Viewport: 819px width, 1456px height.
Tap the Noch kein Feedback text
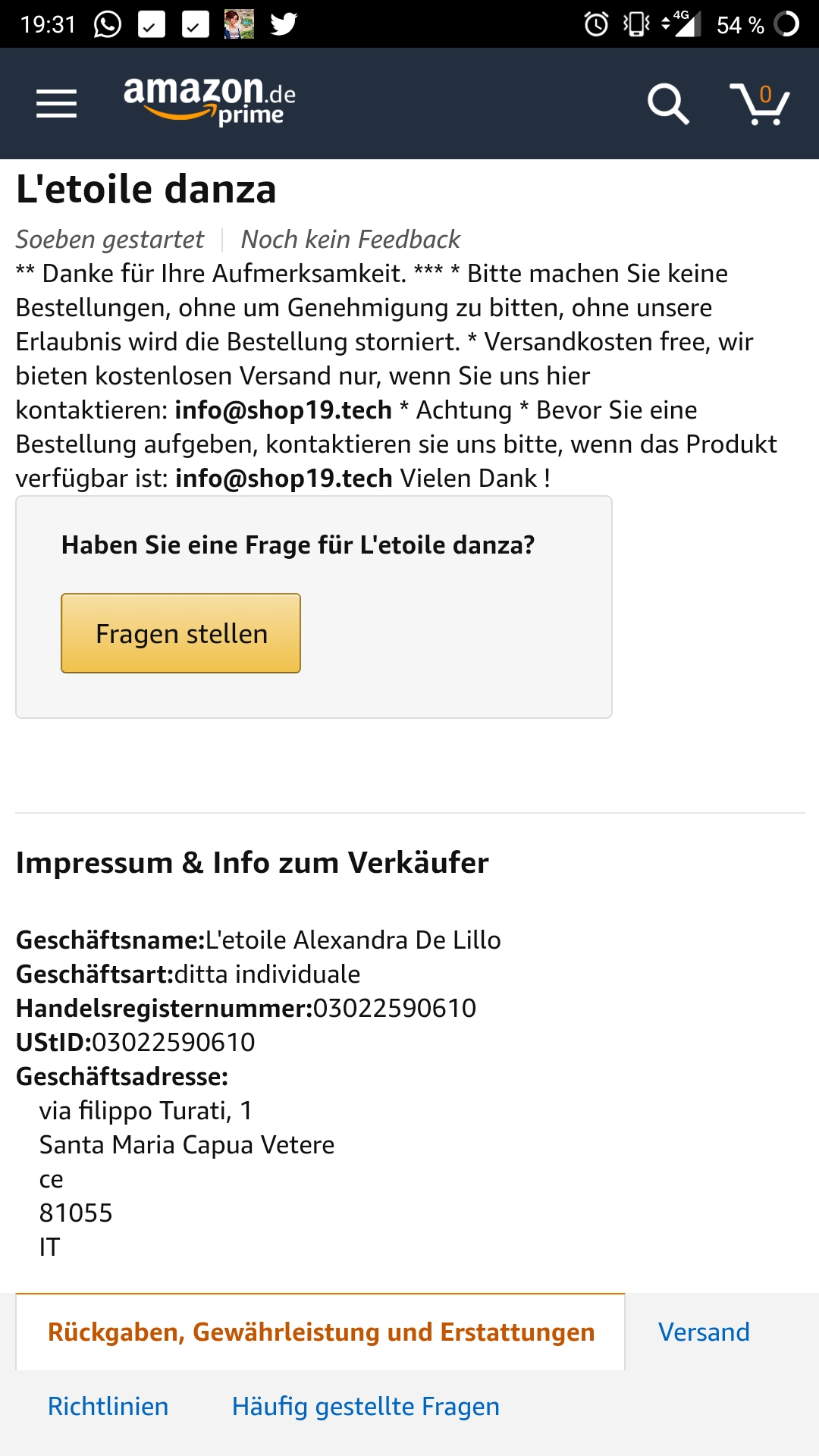350,240
